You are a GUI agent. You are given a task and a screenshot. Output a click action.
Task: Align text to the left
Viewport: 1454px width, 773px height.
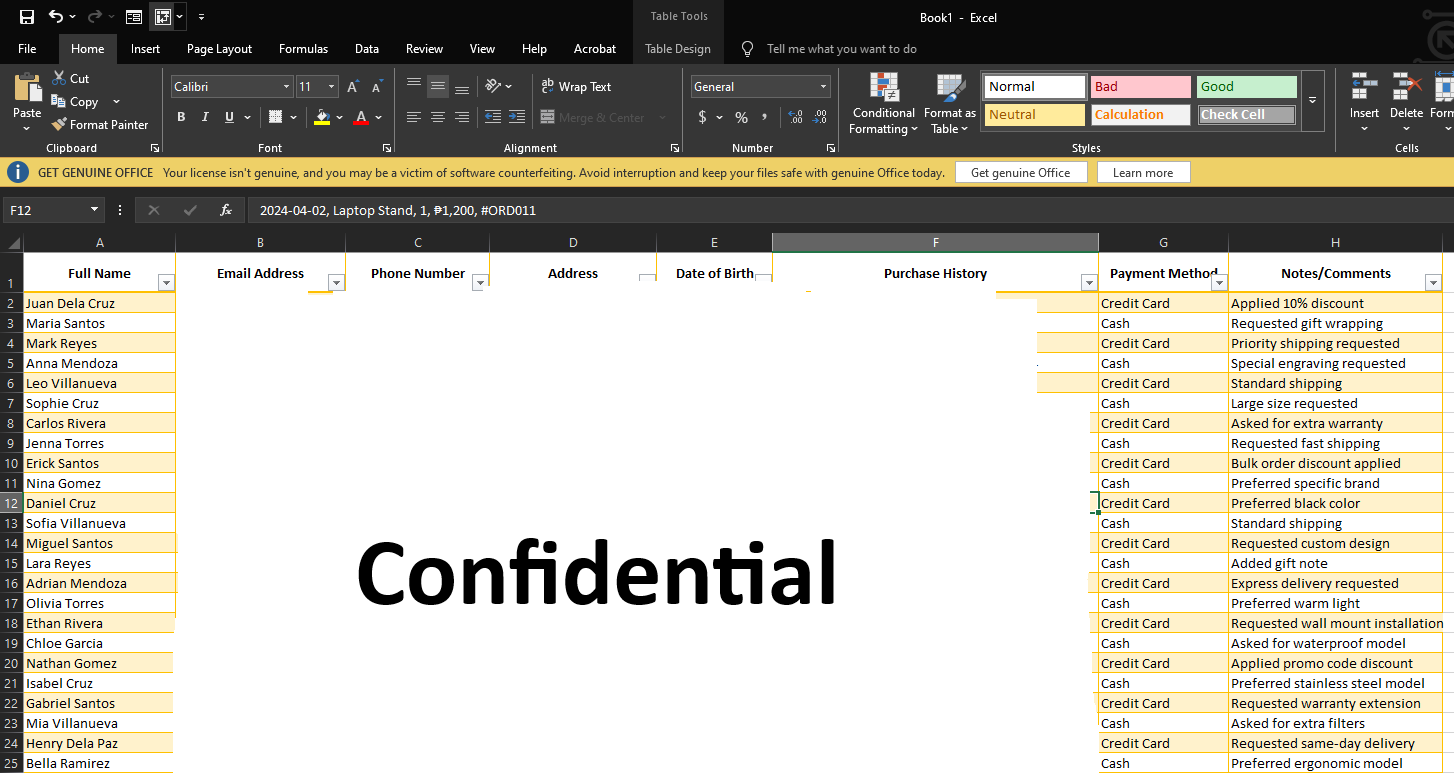[x=414, y=117]
